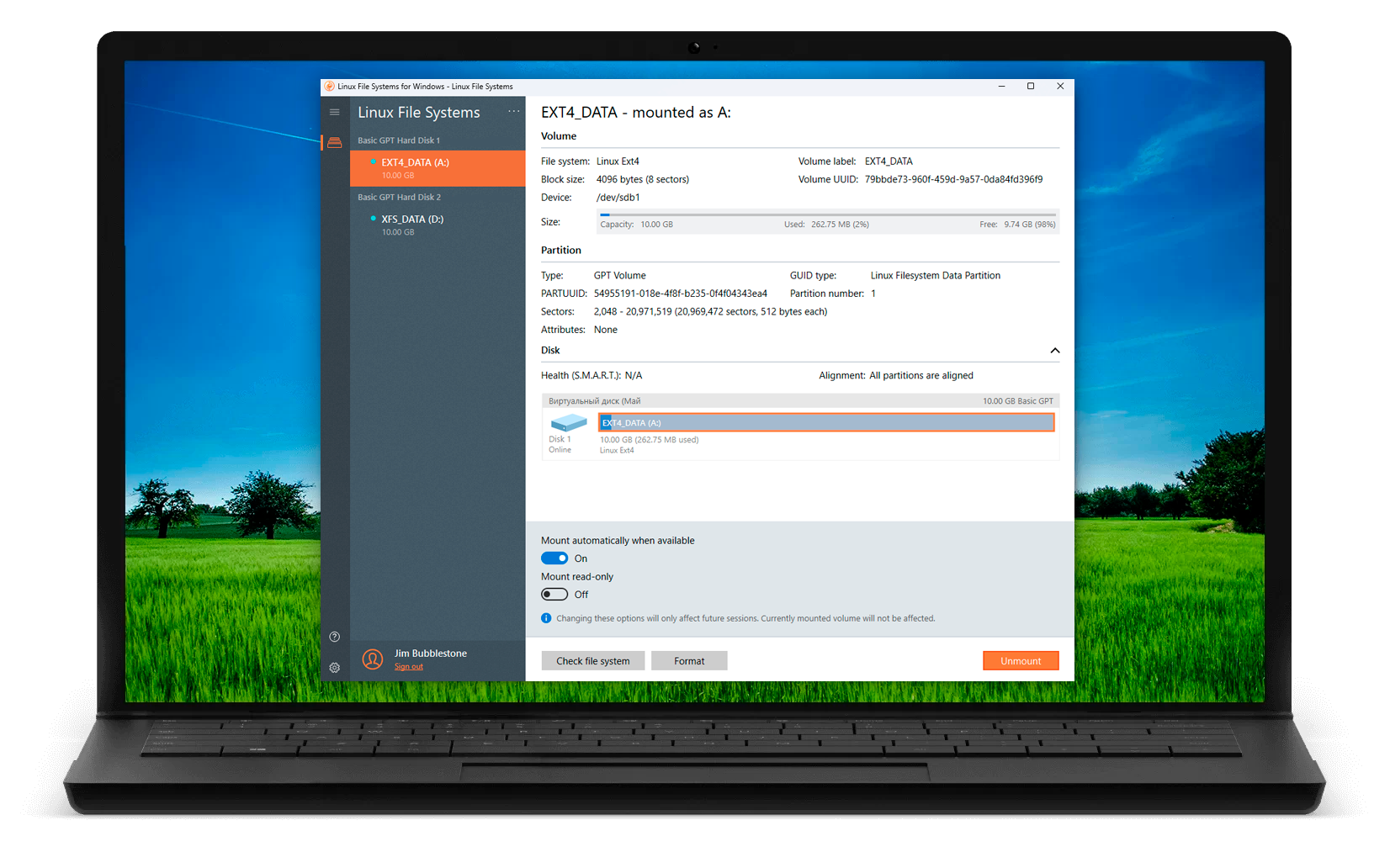The height and width of the screenshot is (868, 1390).
Task: Click the Format button
Action: point(689,661)
